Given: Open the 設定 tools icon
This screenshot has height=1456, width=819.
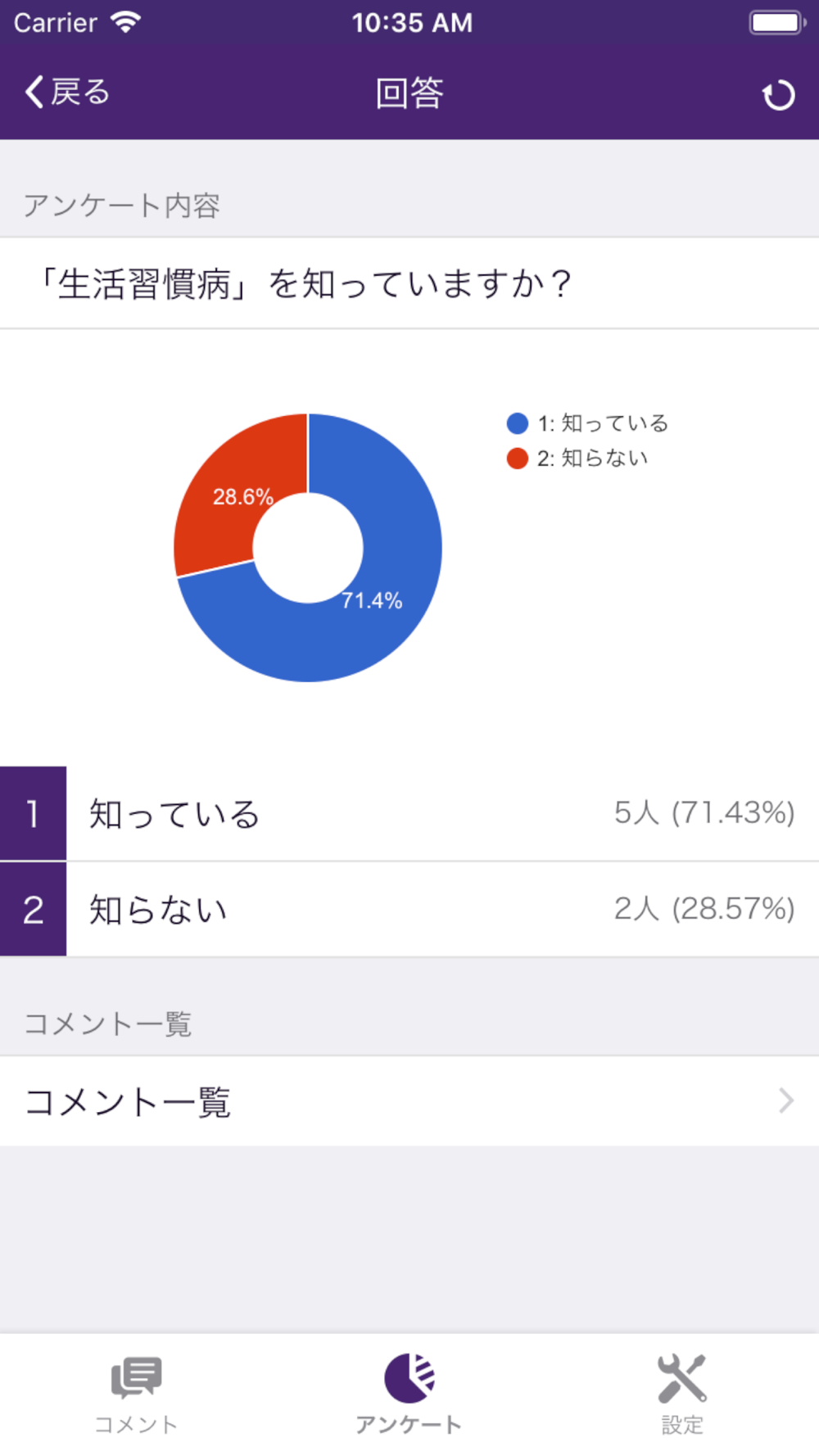Looking at the screenshot, I should click(x=681, y=1377).
